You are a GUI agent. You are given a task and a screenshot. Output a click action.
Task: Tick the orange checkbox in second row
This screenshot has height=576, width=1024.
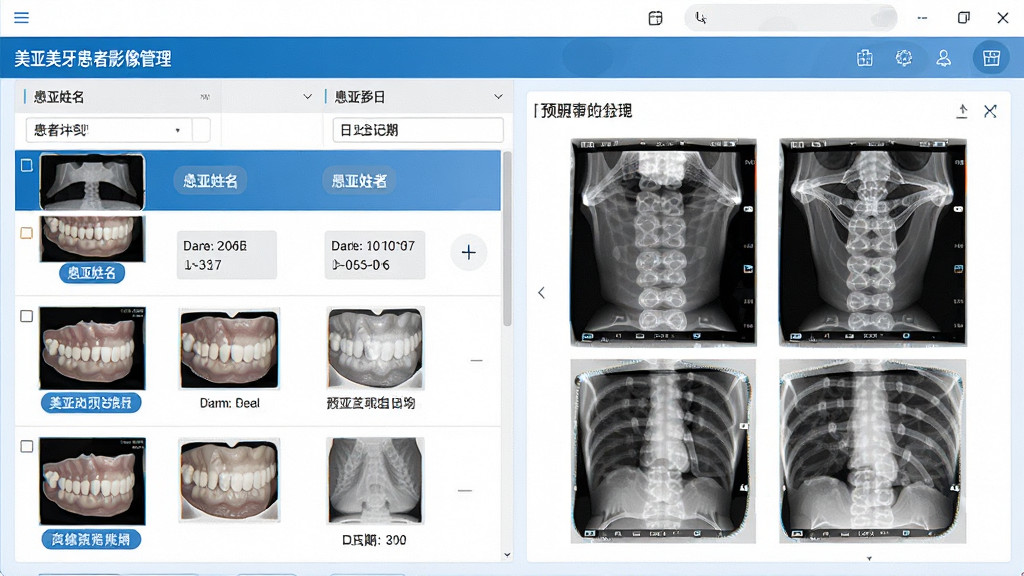(x=27, y=233)
